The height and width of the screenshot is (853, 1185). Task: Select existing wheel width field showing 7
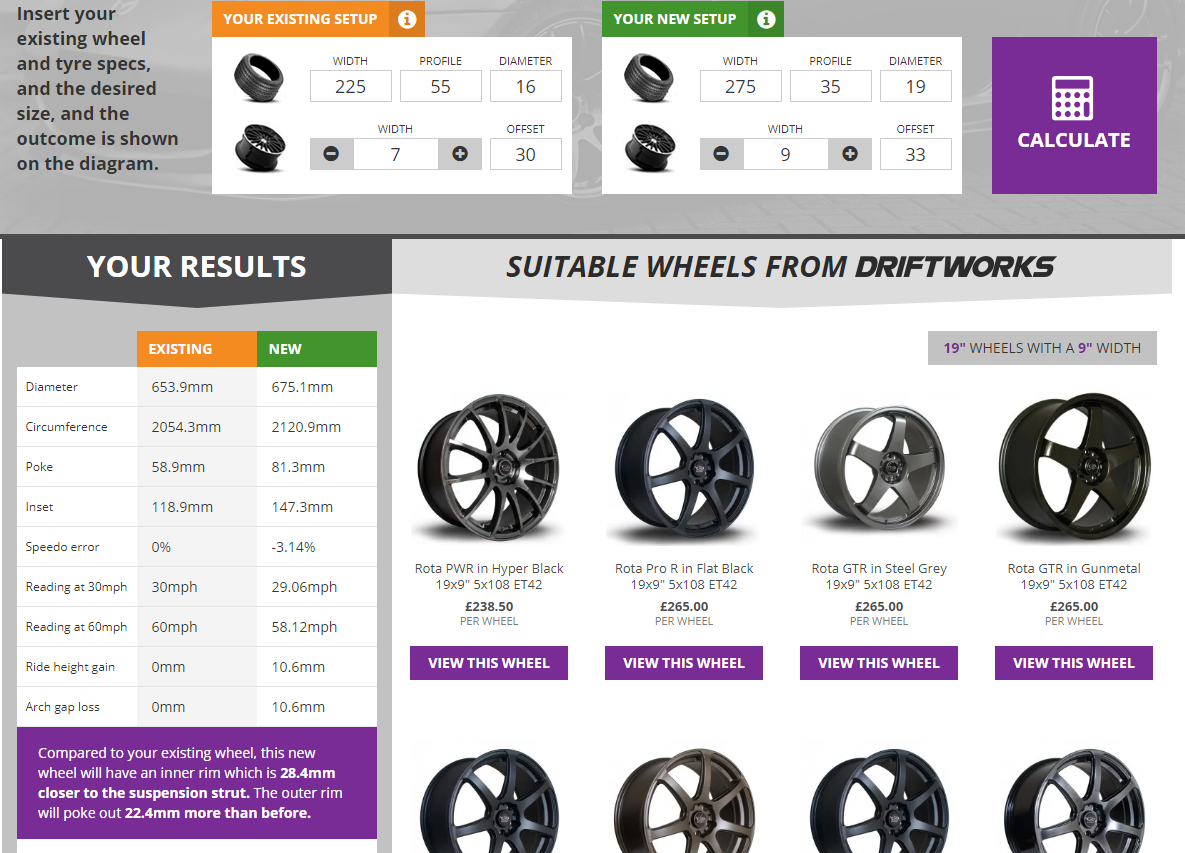(395, 154)
